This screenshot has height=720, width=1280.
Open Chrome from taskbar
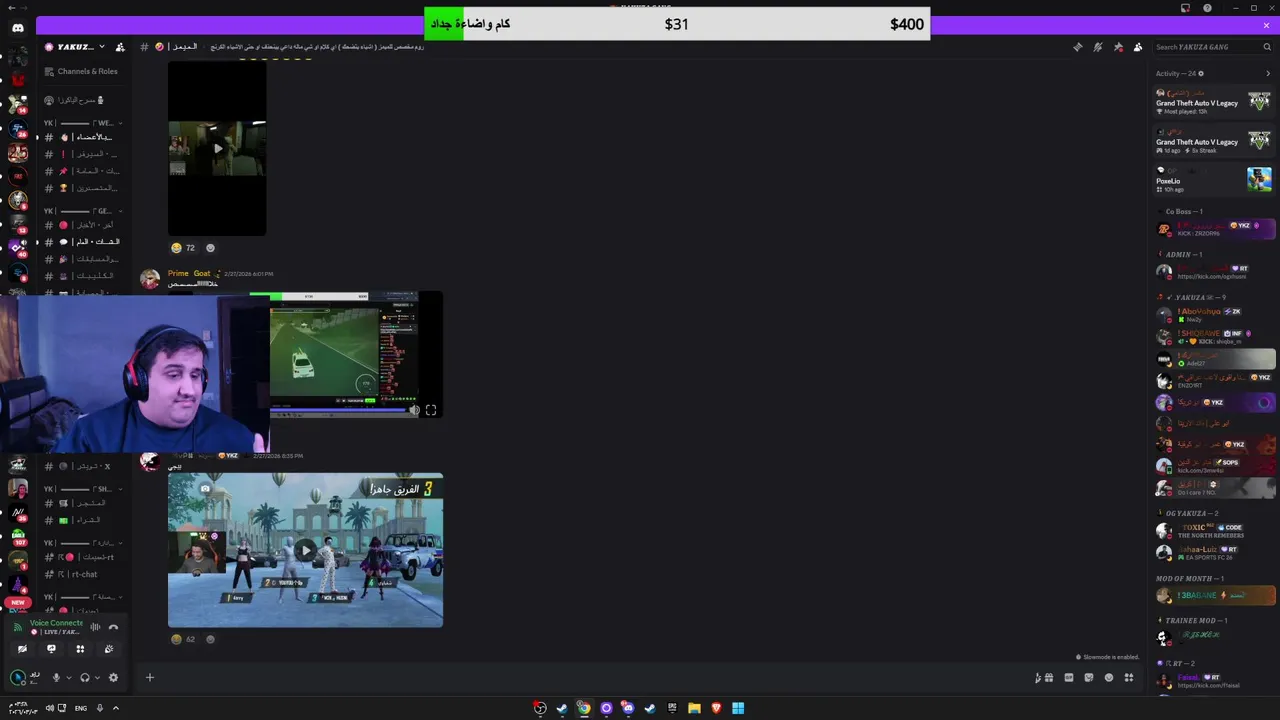coord(584,708)
